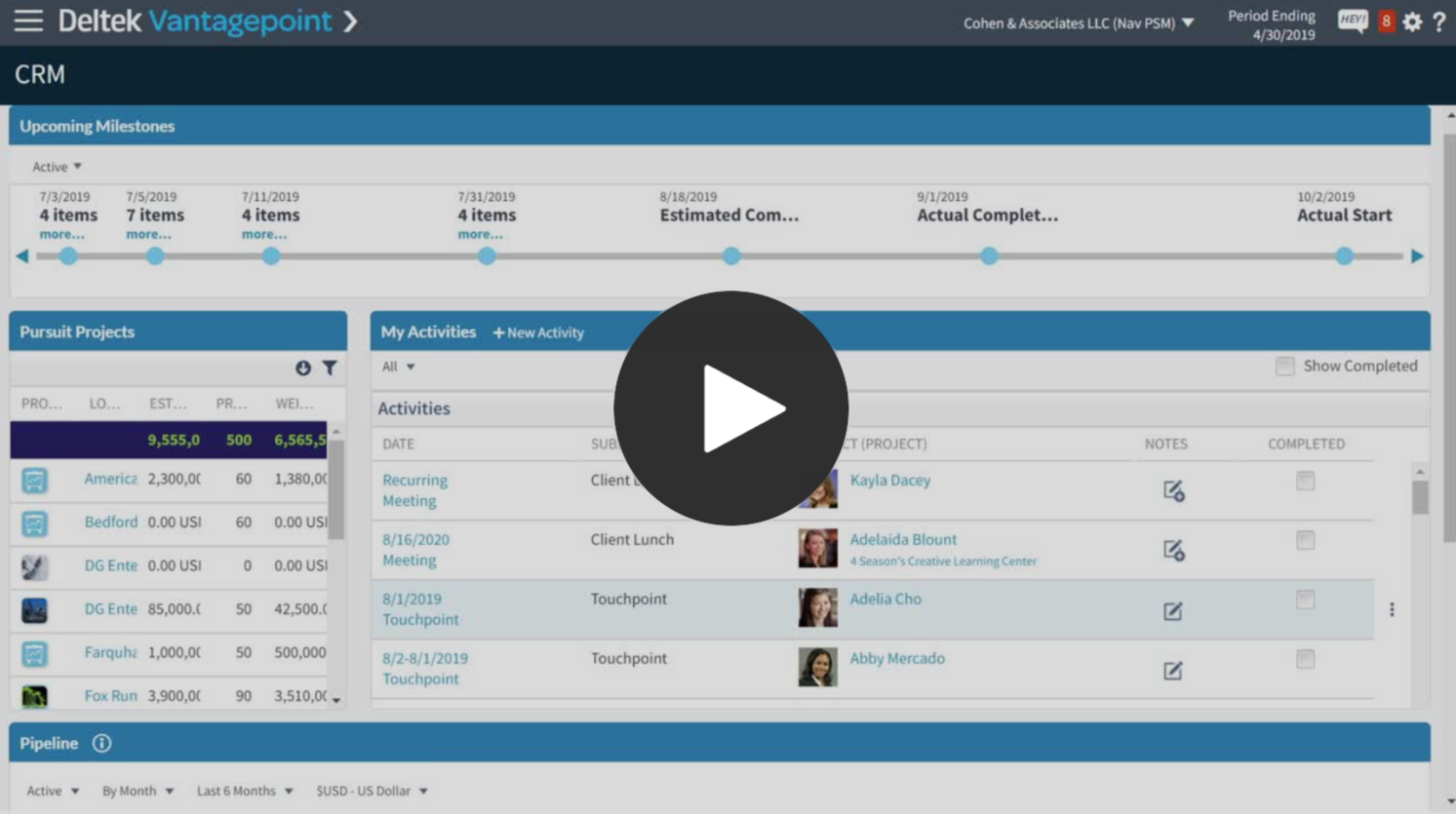The image size is (1456, 814).
Task: Open the $USD - US Dollar currency dropdown
Action: point(372,791)
